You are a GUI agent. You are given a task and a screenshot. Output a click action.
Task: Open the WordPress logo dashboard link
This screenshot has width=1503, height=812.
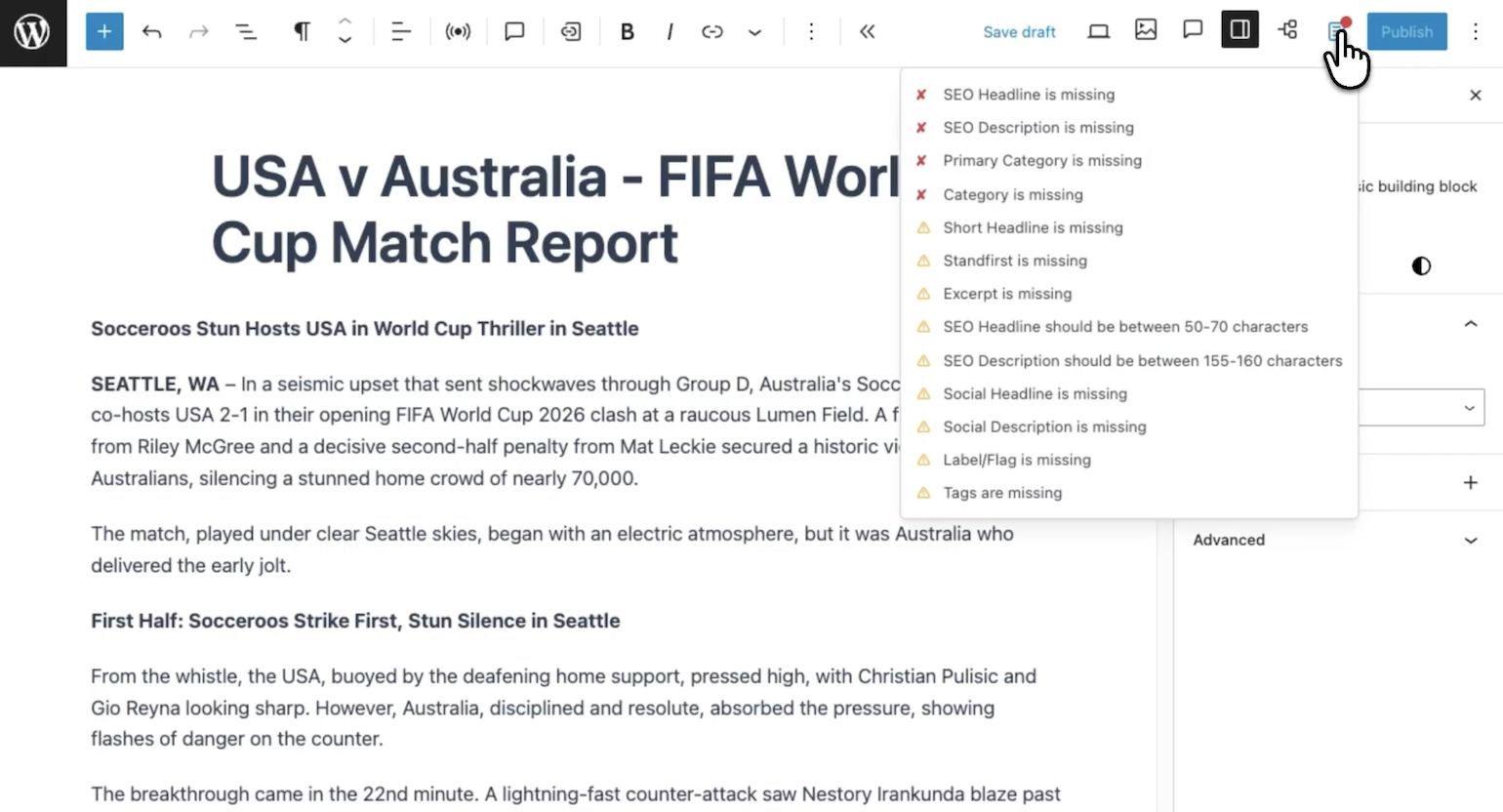[33, 33]
